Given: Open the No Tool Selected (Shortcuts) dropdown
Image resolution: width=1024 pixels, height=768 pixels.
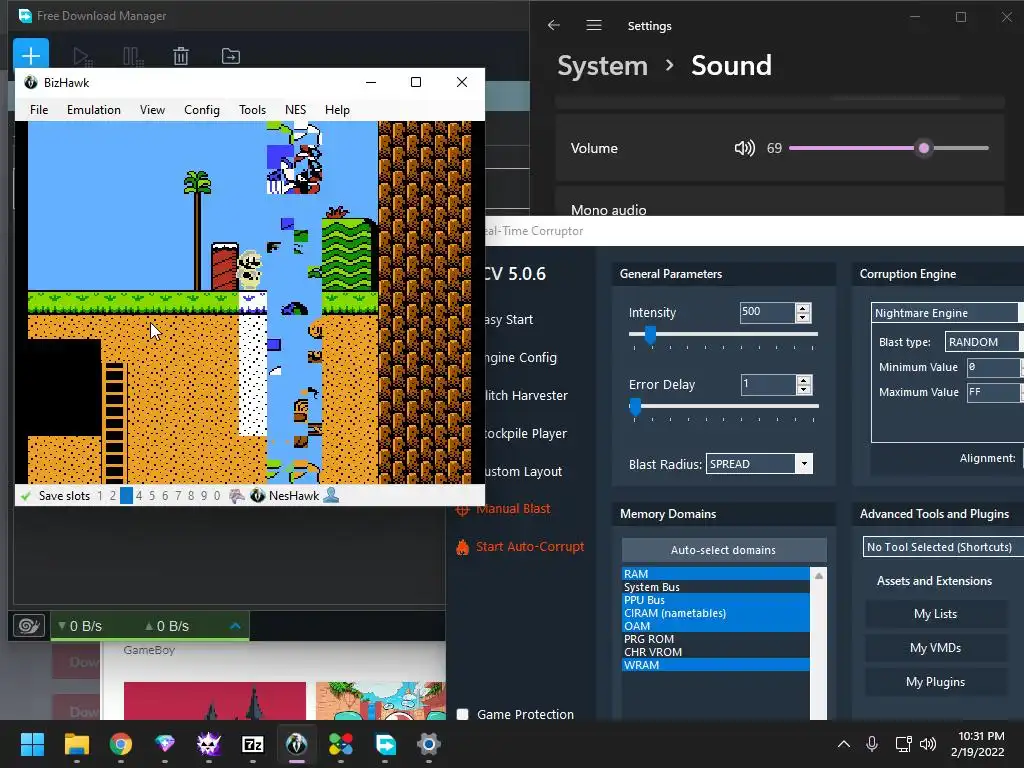Looking at the screenshot, I should tap(943, 547).
